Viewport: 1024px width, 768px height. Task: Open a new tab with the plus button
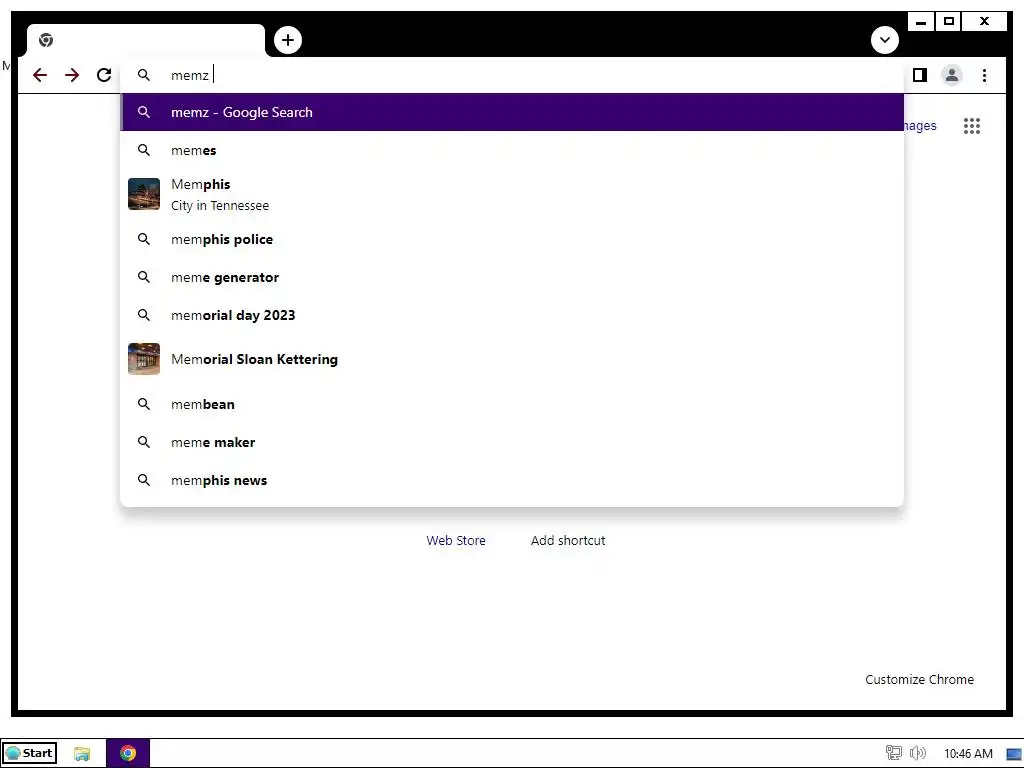(288, 40)
